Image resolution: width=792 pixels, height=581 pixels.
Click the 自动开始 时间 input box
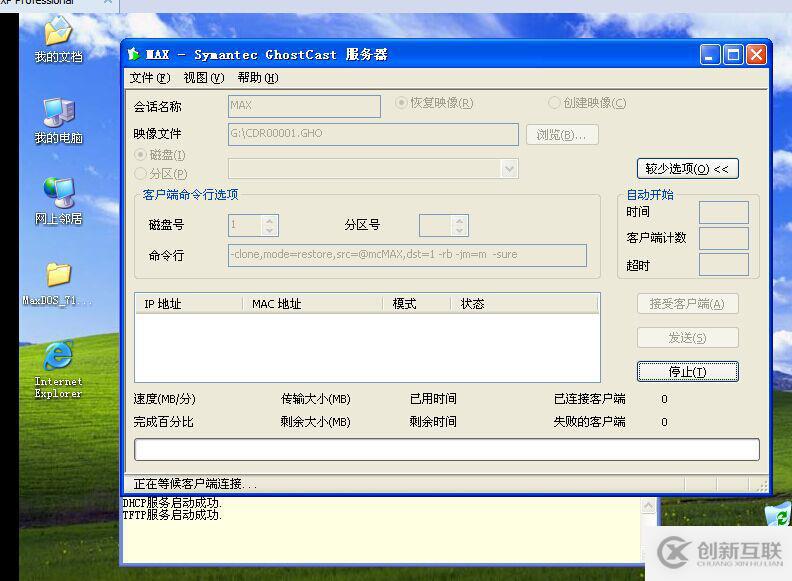pyautogui.click(x=723, y=212)
